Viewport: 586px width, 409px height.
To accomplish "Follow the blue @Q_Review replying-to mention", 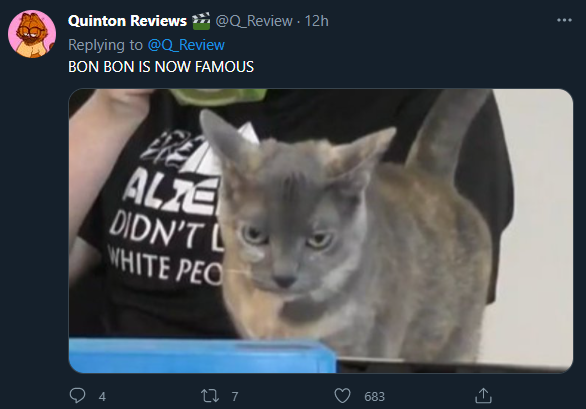I will click(x=186, y=45).
